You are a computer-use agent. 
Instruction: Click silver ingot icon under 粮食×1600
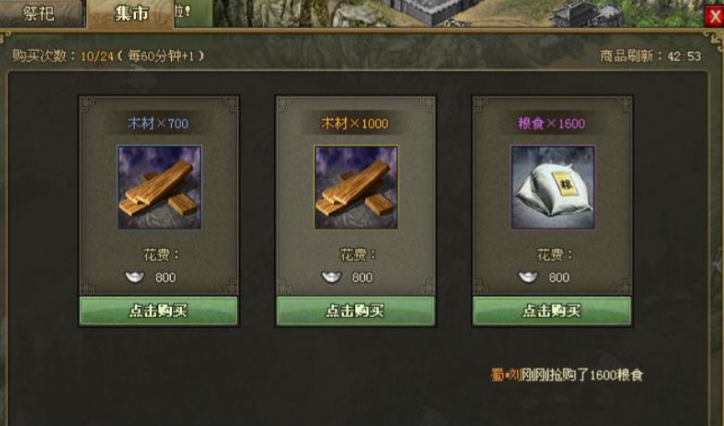(528, 277)
